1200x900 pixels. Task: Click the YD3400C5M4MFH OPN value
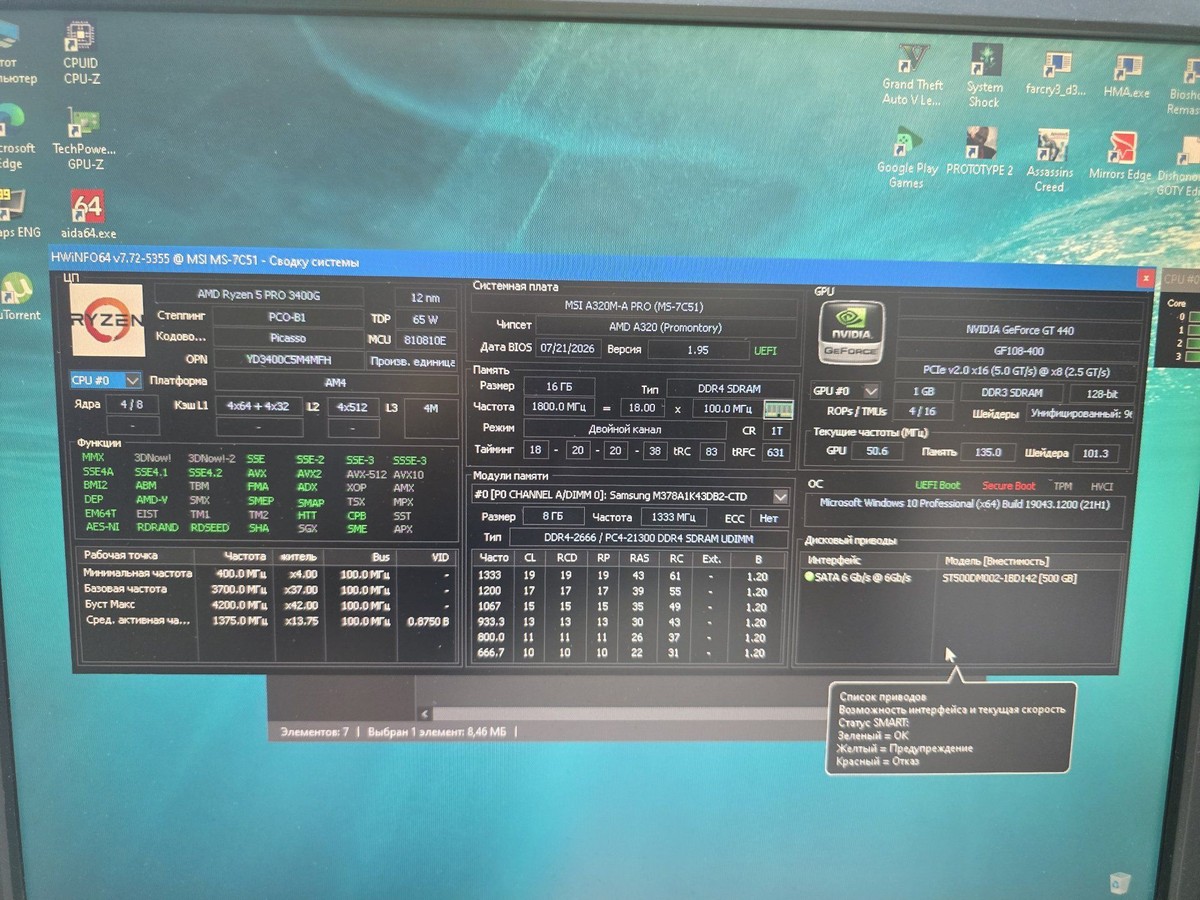(x=287, y=359)
